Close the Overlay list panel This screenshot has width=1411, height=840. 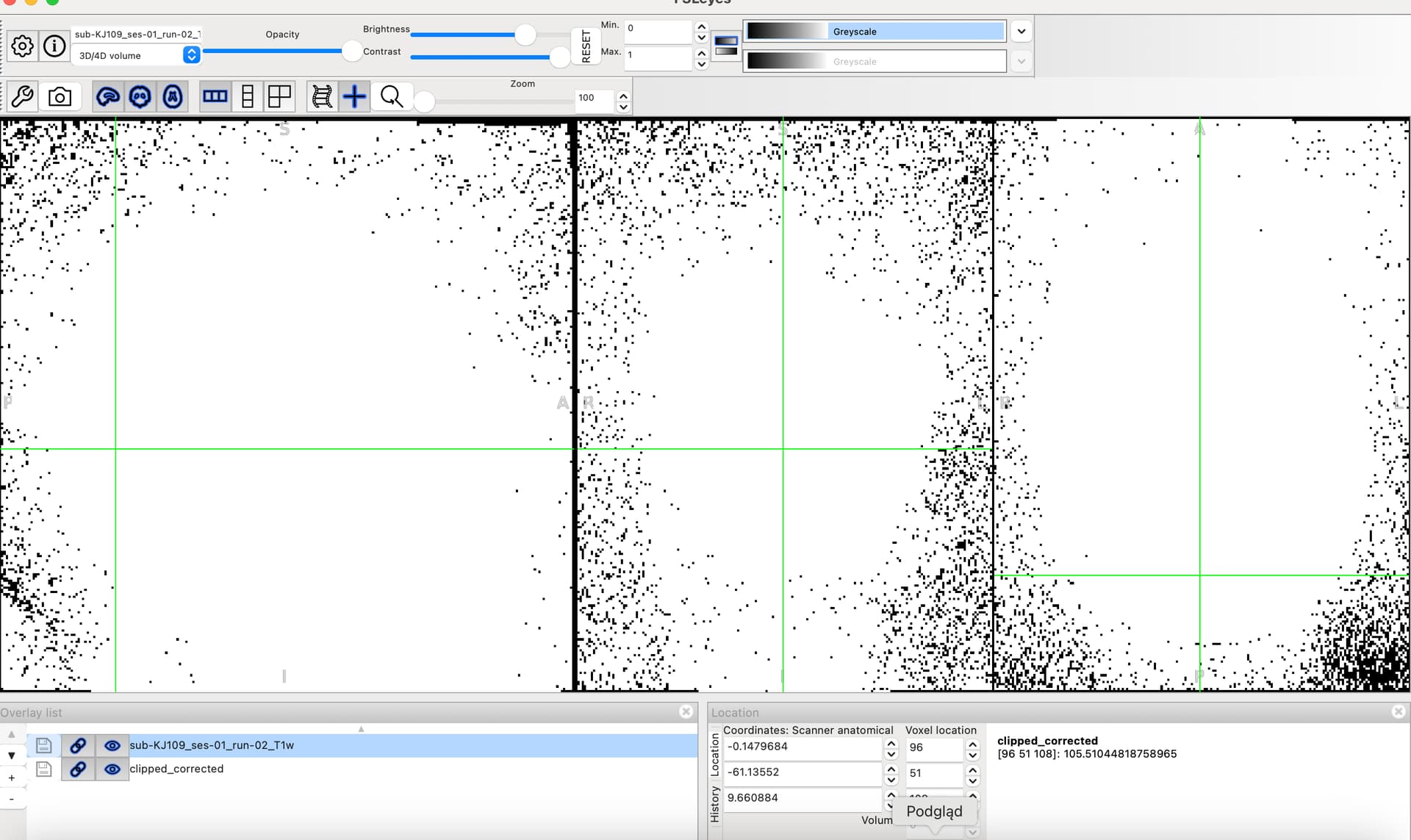[686, 711]
